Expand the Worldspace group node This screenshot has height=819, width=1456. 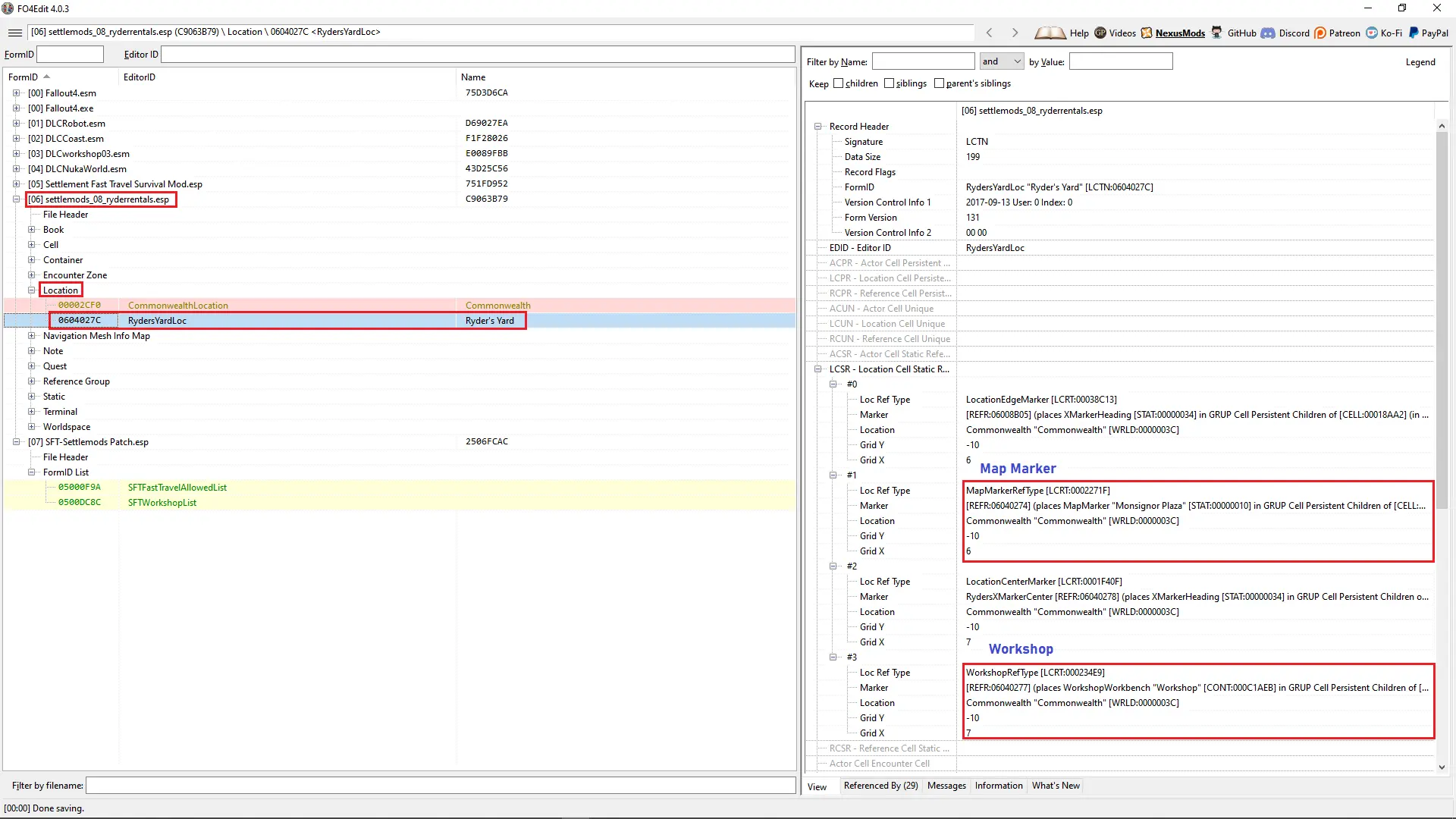point(31,427)
